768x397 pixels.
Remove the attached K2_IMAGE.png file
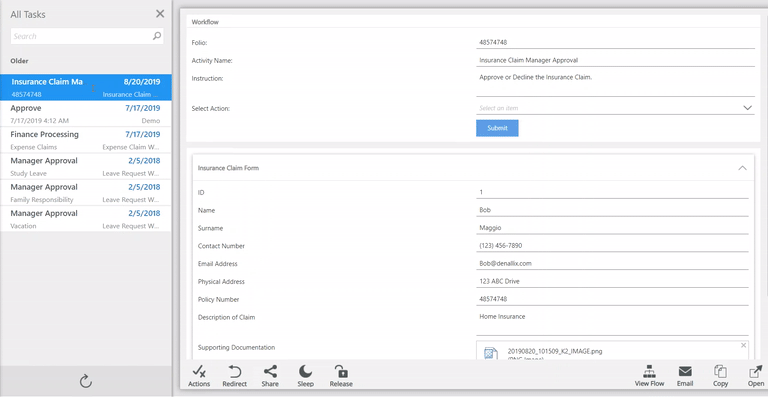tap(744, 346)
